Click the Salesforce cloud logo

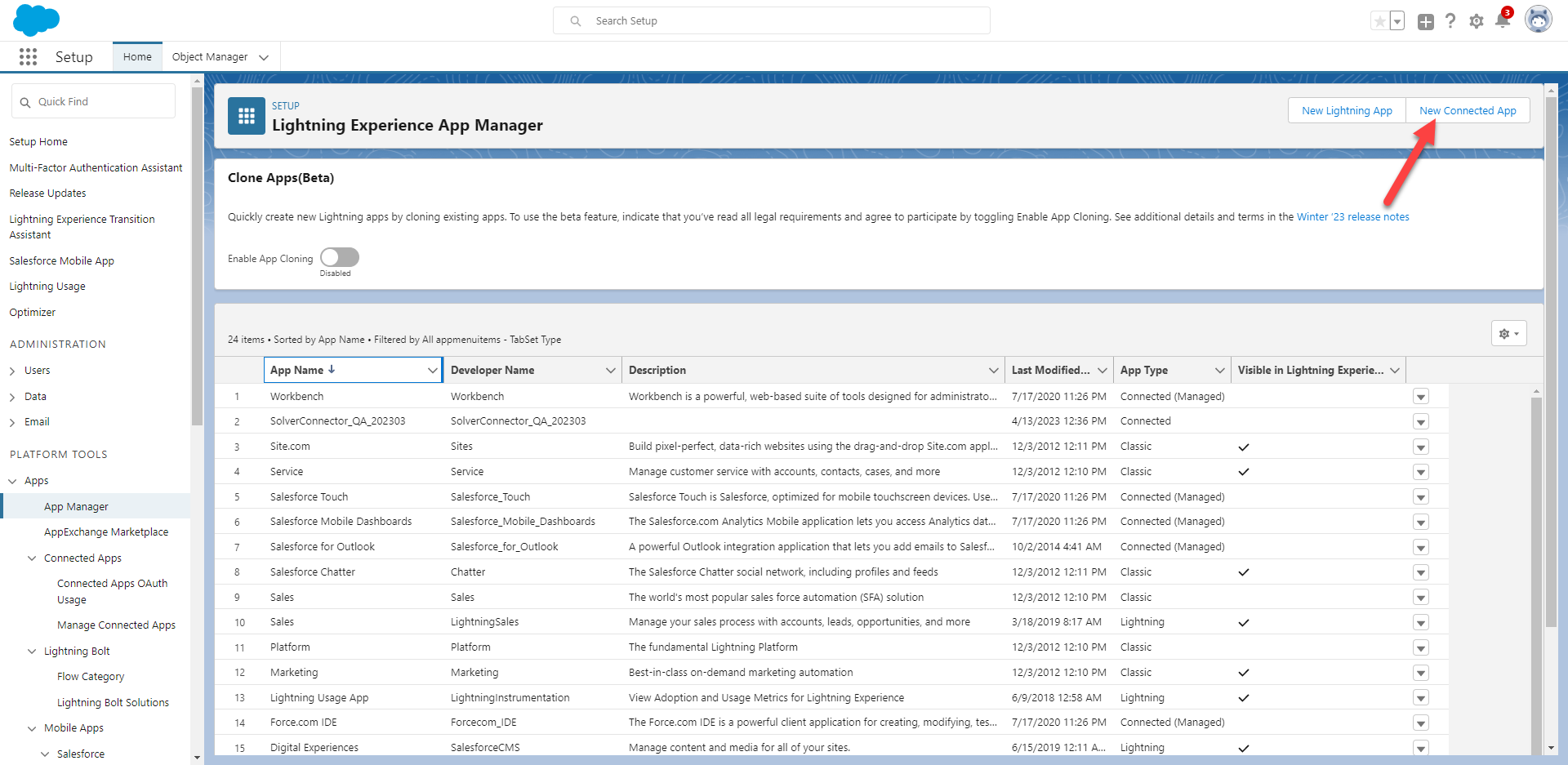[x=36, y=20]
